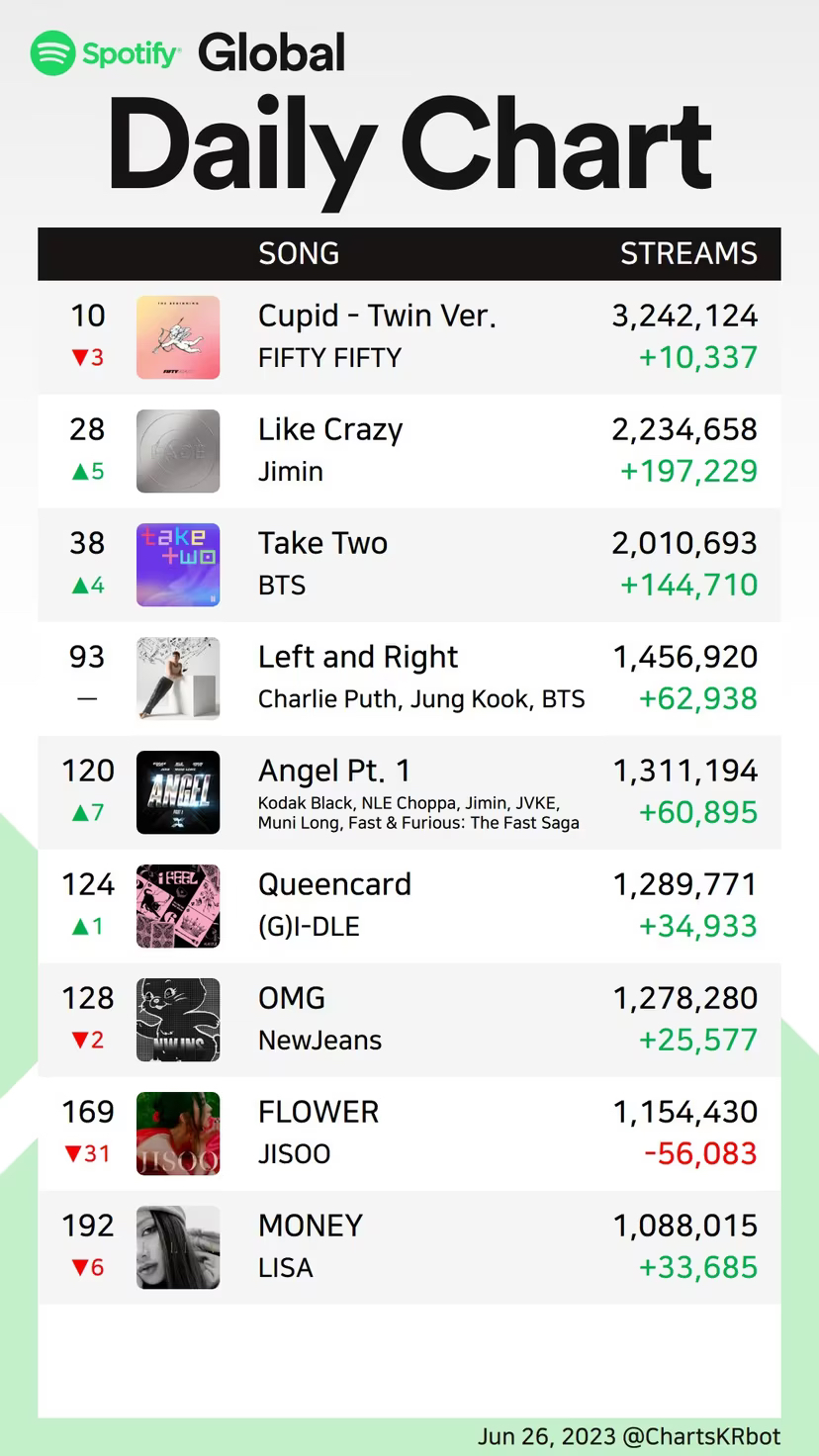Click the red down arrow under rank 169
The image size is (819, 1456).
[x=72, y=1154]
